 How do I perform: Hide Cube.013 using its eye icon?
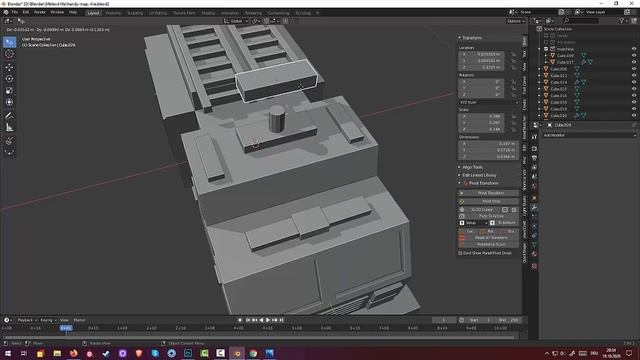point(633,76)
